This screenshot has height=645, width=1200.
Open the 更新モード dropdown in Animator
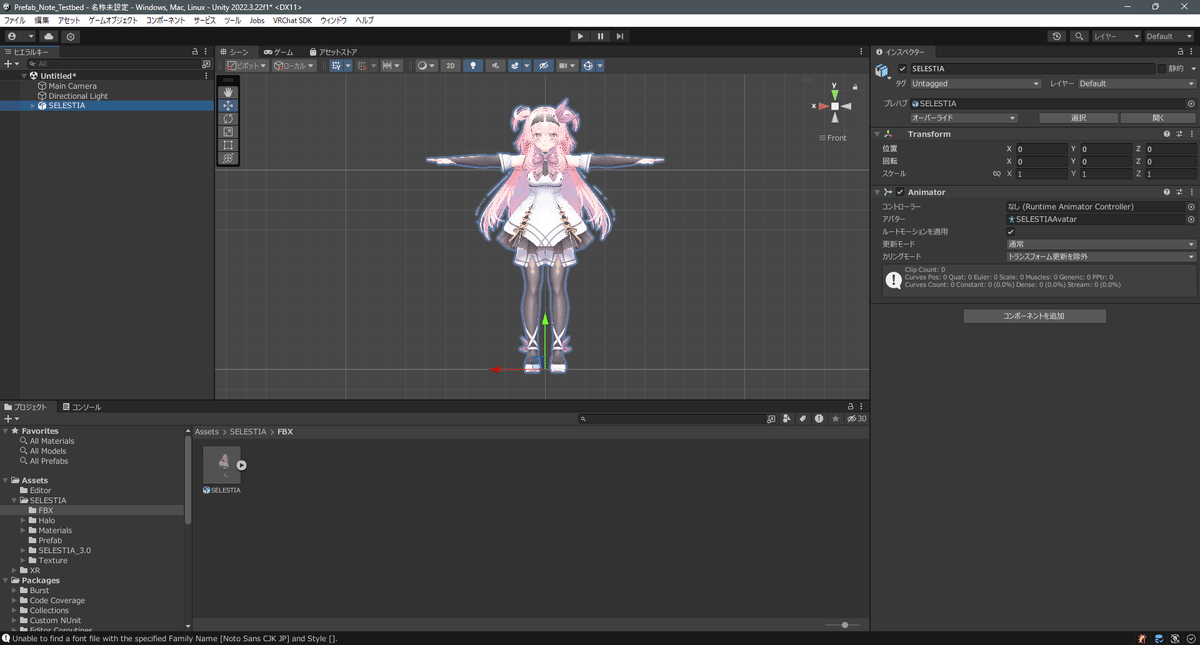tap(1100, 243)
